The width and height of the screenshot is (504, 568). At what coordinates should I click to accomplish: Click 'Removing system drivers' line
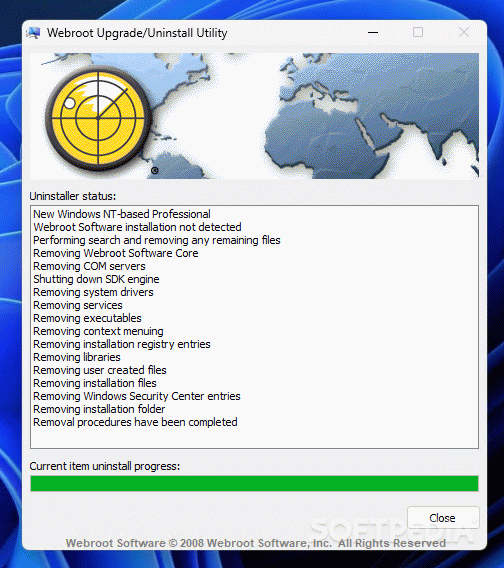tap(93, 292)
